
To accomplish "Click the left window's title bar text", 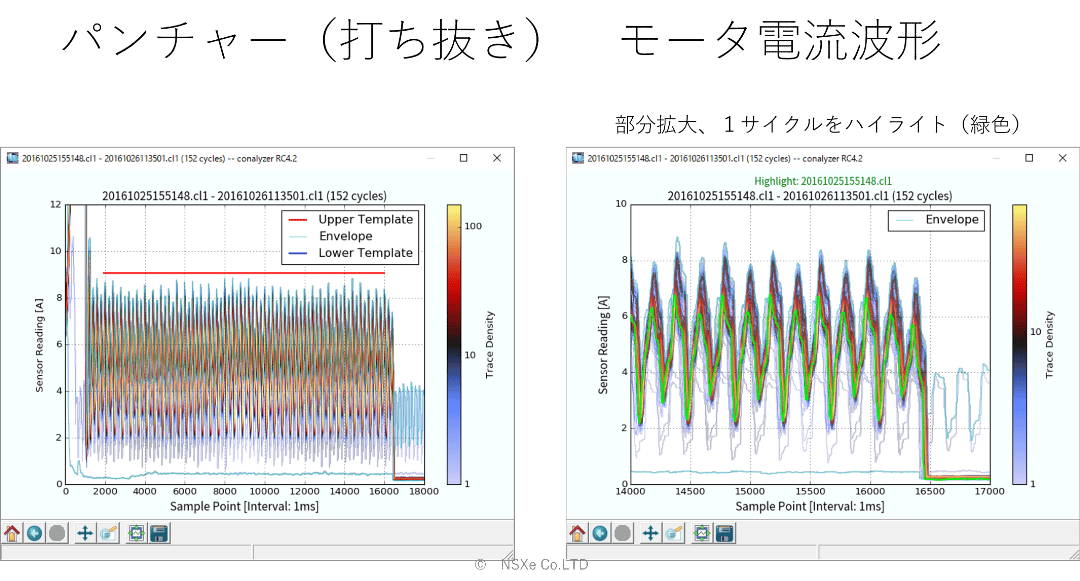I will point(159,158).
